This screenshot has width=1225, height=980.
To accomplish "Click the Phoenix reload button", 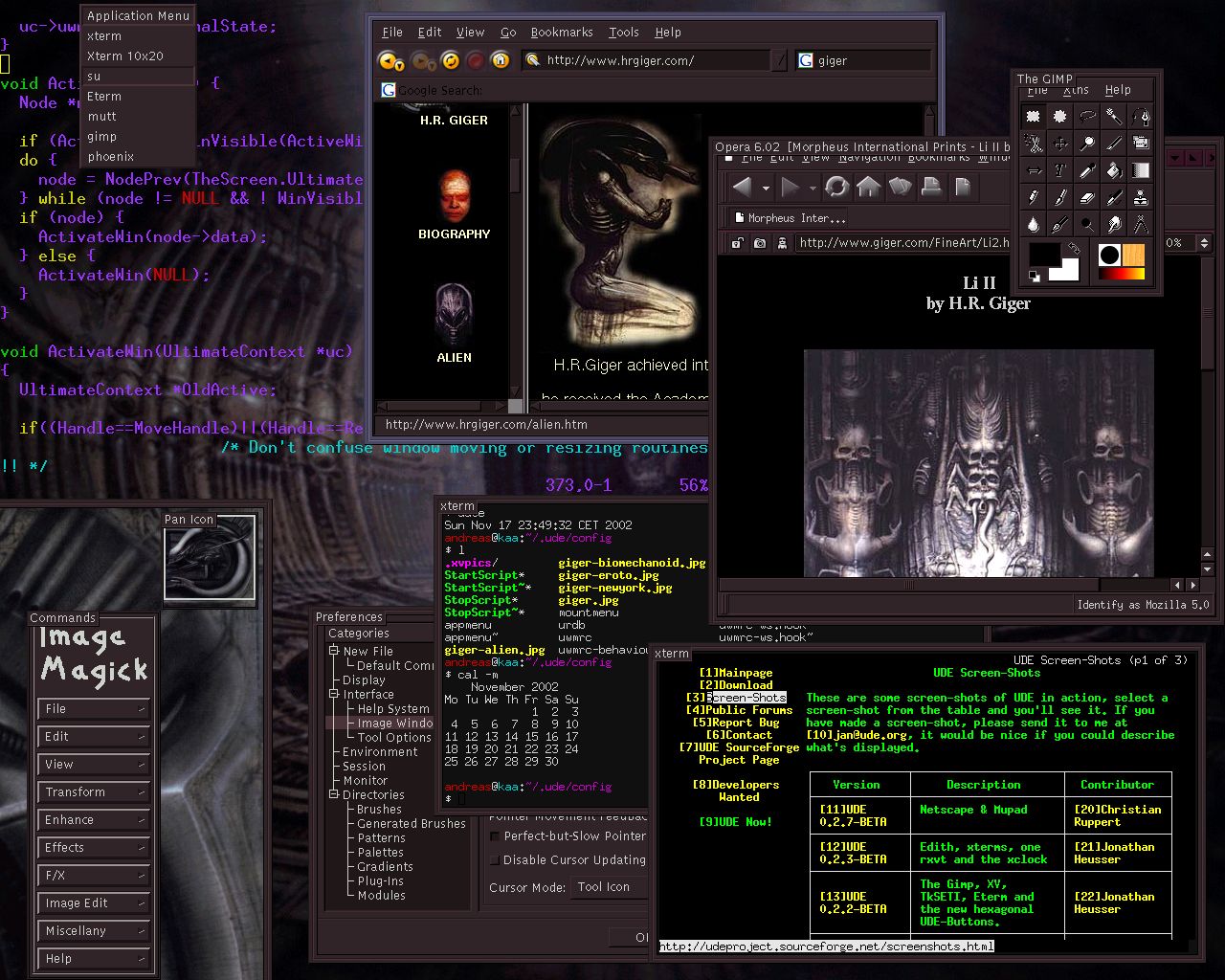I will pos(450,60).
